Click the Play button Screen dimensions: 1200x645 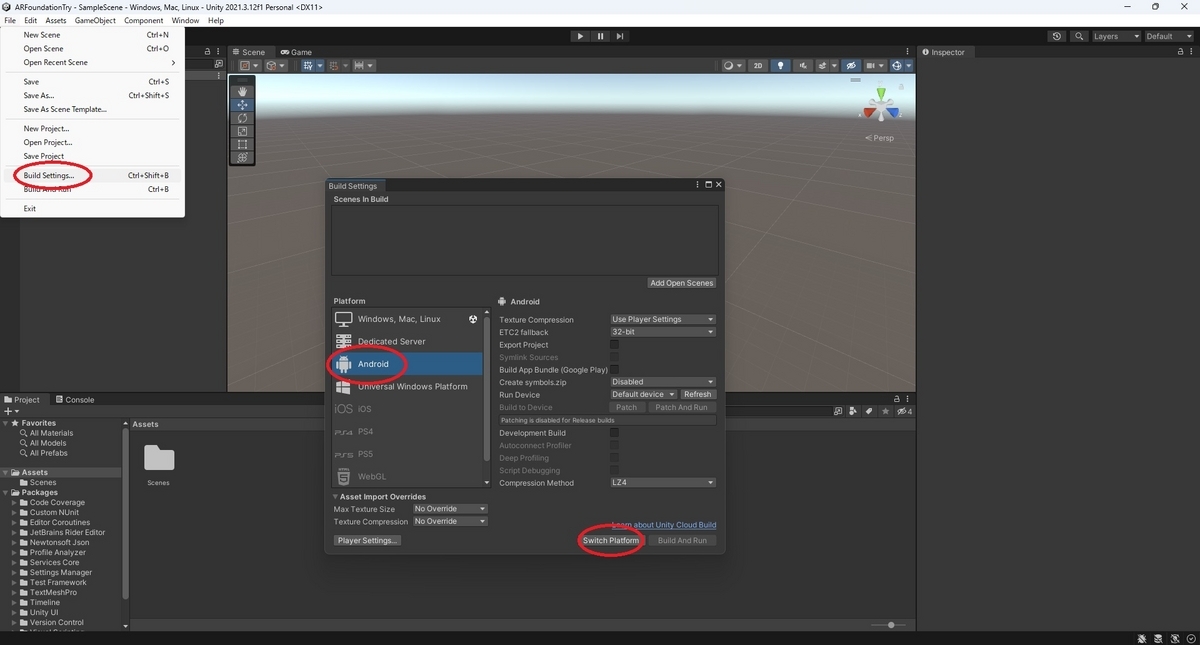point(580,36)
